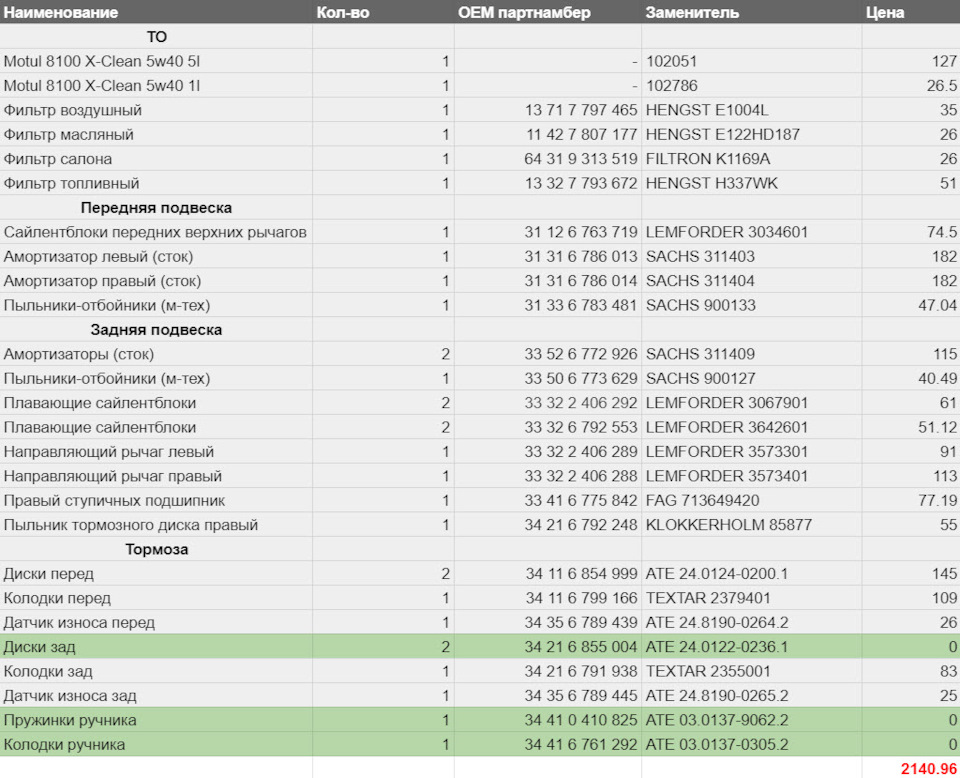This screenshot has width=960, height=778.
Task: Select the red total 2140.96 cell
Action: 928,768
